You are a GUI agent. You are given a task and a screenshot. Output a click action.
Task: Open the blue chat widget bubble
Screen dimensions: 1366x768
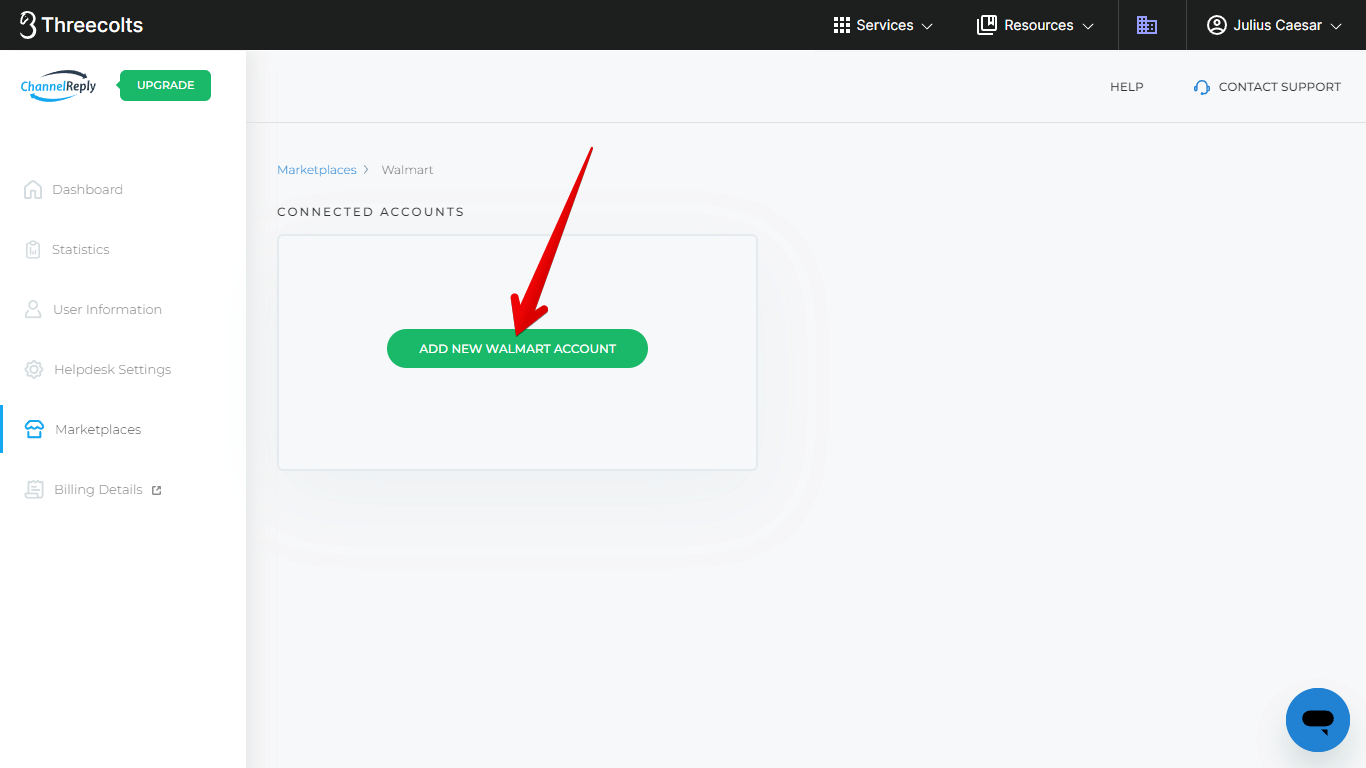coord(1318,720)
